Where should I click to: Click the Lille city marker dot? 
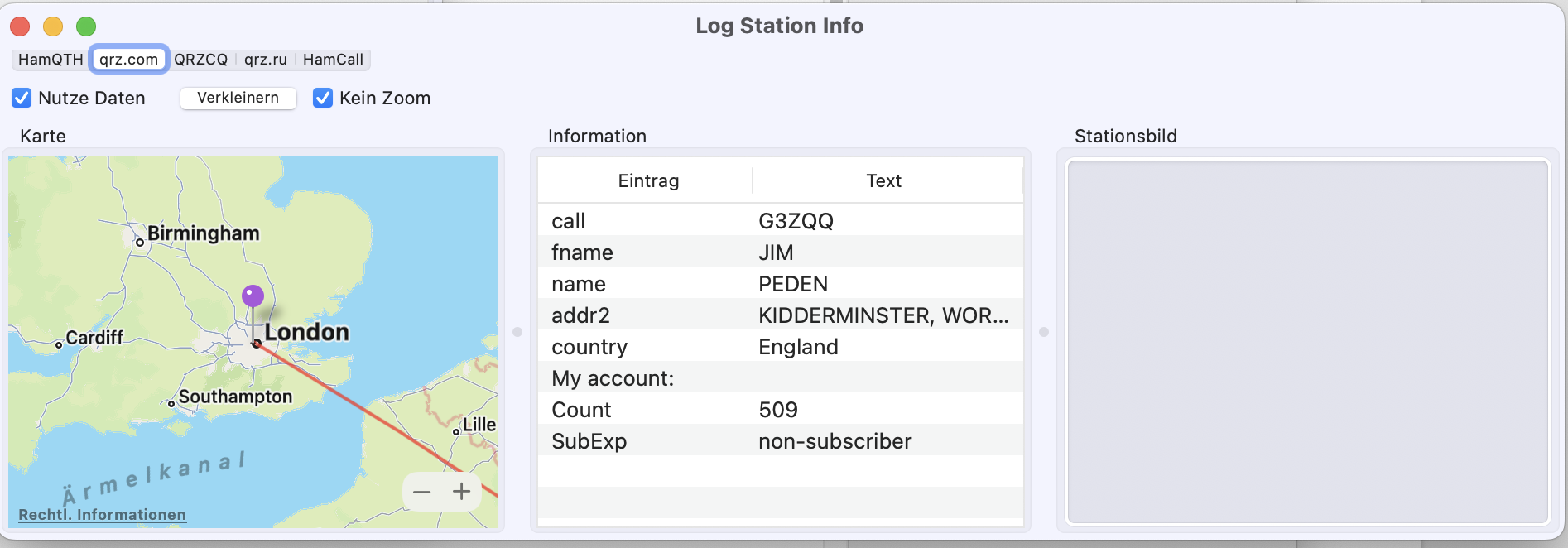456,431
